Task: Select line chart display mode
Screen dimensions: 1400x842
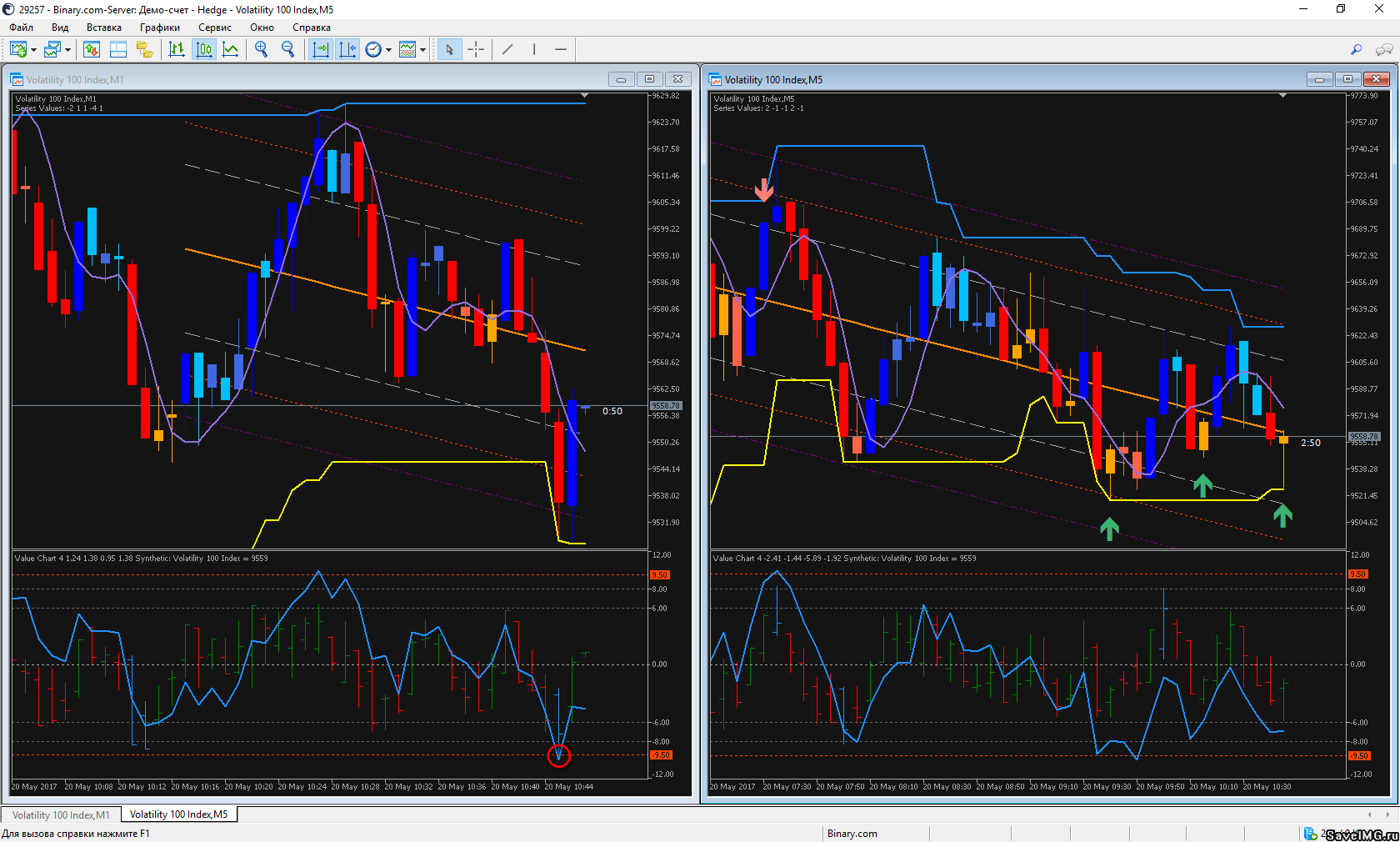Action: 231,50
